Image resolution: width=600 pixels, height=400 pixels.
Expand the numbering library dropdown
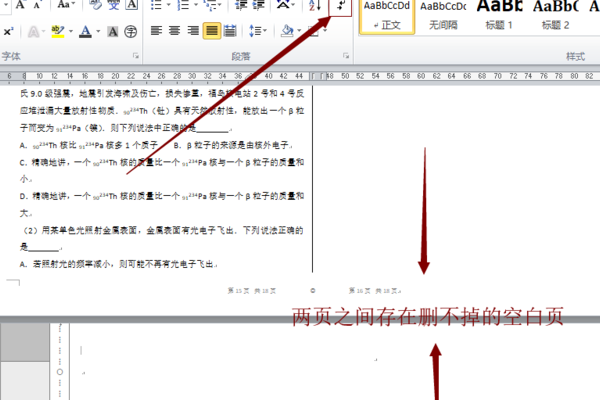[196, 5]
